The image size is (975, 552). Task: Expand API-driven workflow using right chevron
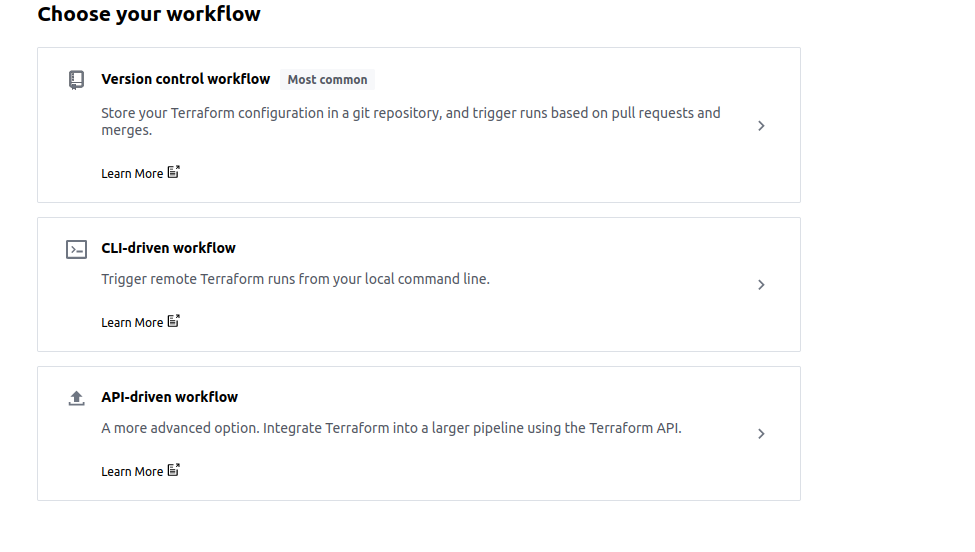coord(761,434)
